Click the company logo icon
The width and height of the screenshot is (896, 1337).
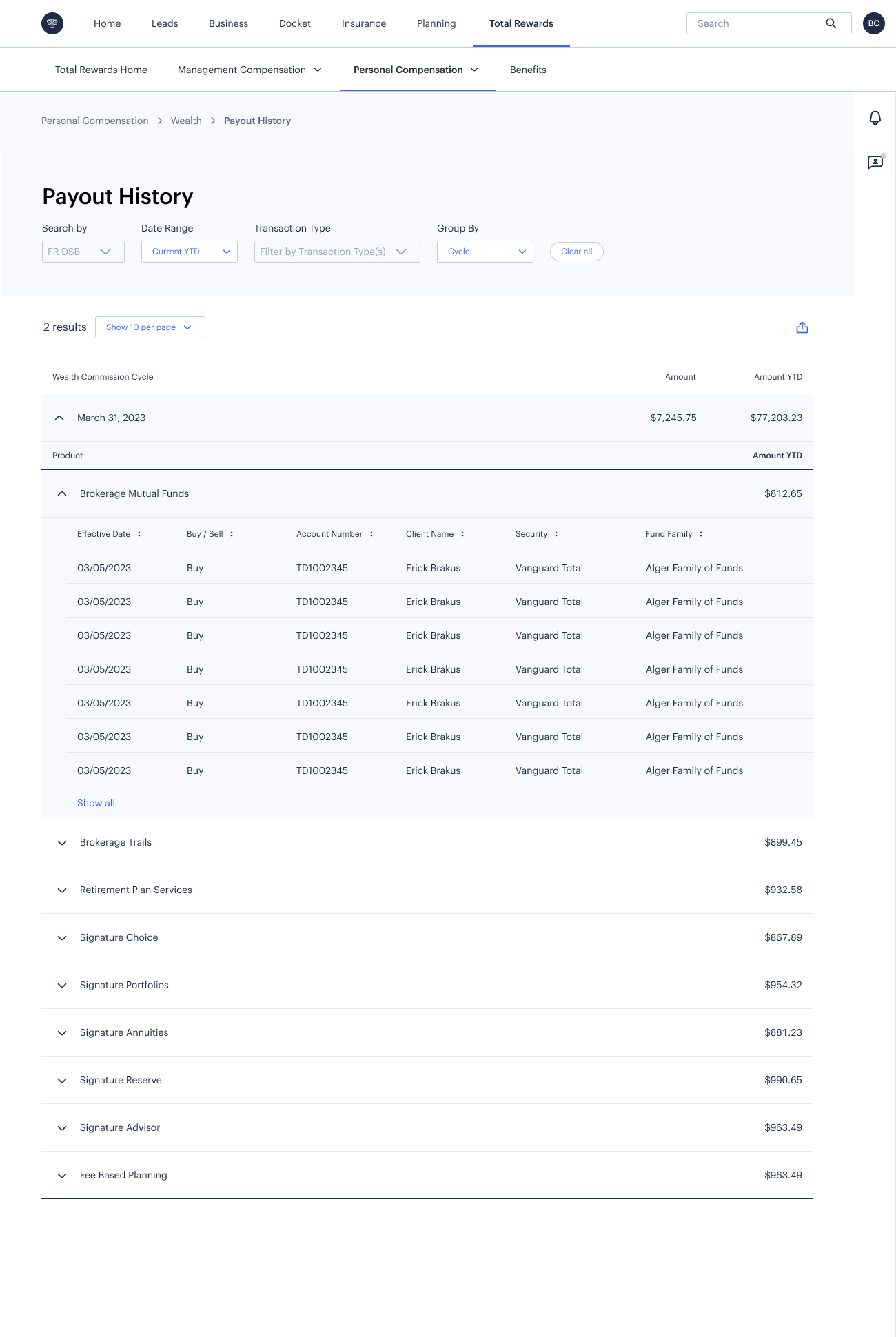click(x=52, y=23)
